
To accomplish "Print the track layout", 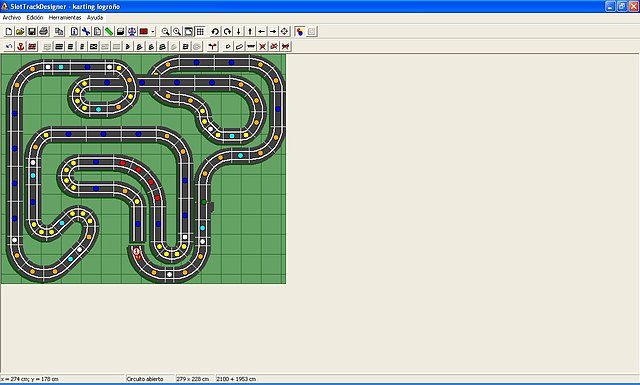I will click(43, 31).
